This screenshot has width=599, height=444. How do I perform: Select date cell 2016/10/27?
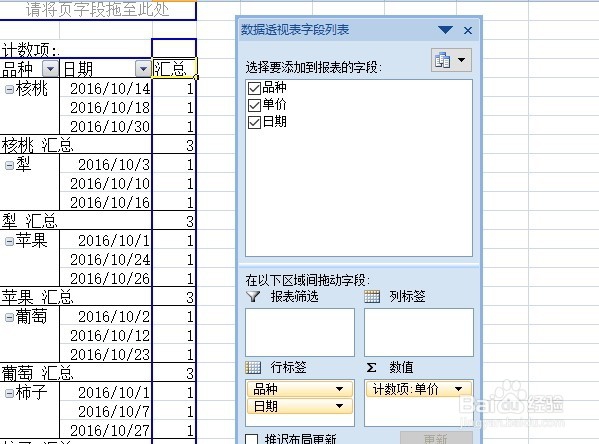click(106, 430)
